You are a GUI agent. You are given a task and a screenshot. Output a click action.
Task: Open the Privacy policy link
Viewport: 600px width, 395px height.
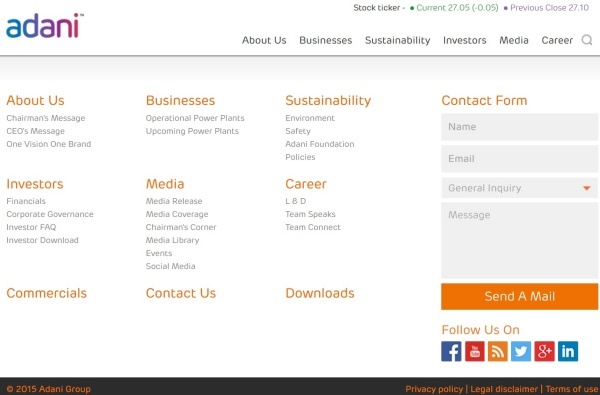(x=434, y=389)
